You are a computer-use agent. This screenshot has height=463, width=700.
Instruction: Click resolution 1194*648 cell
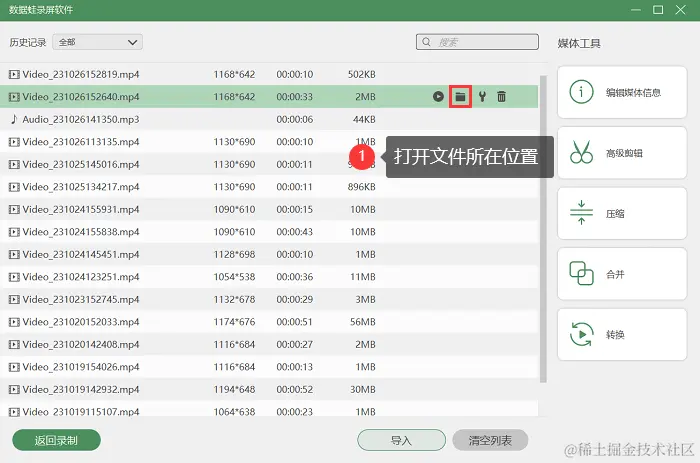(x=234, y=389)
